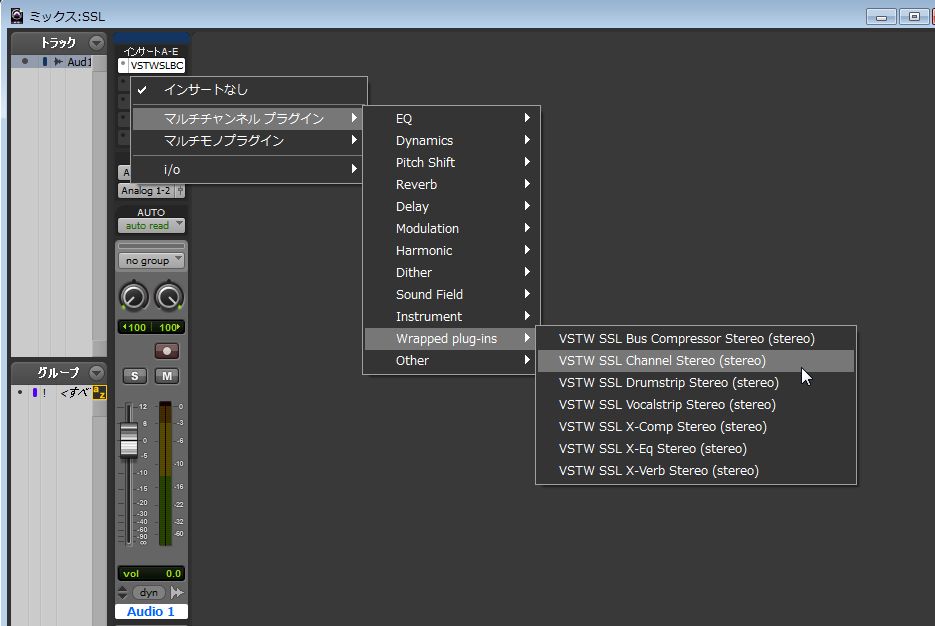Viewport: 935px width, 626px height.
Task: Open the Instrument plug-in category
Action: (x=451, y=317)
